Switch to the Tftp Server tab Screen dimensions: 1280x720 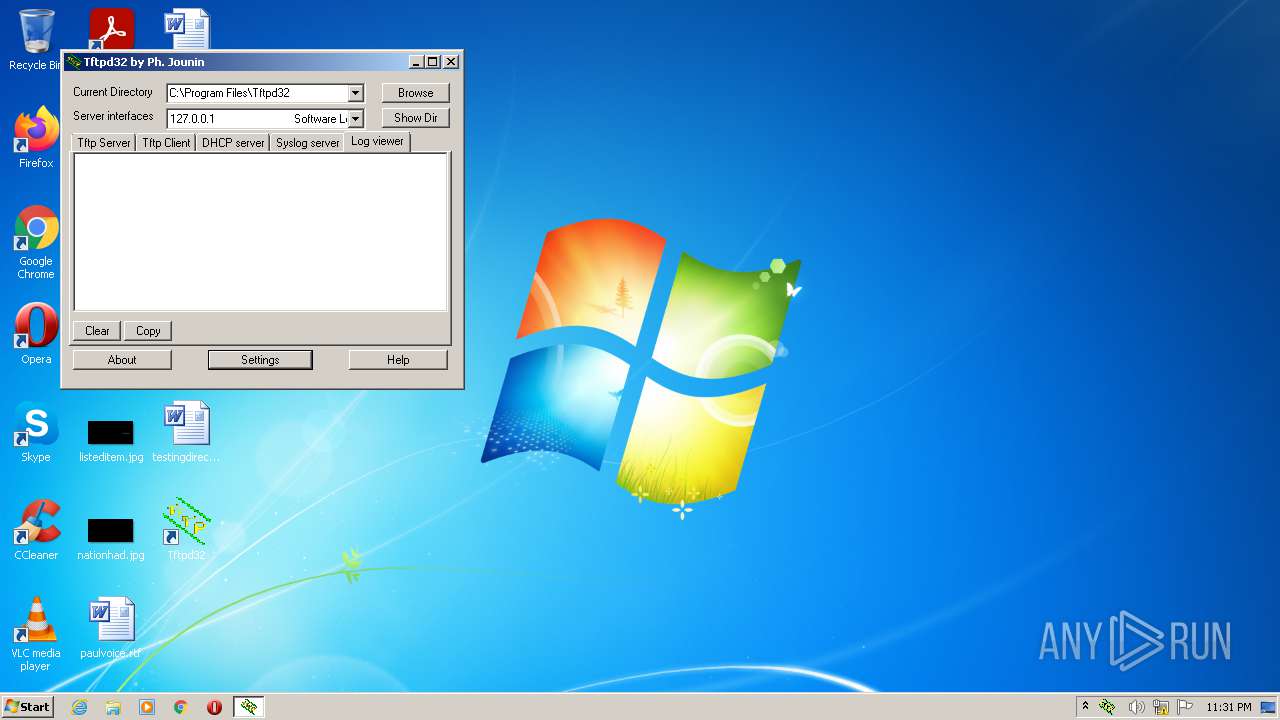(x=104, y=143)
